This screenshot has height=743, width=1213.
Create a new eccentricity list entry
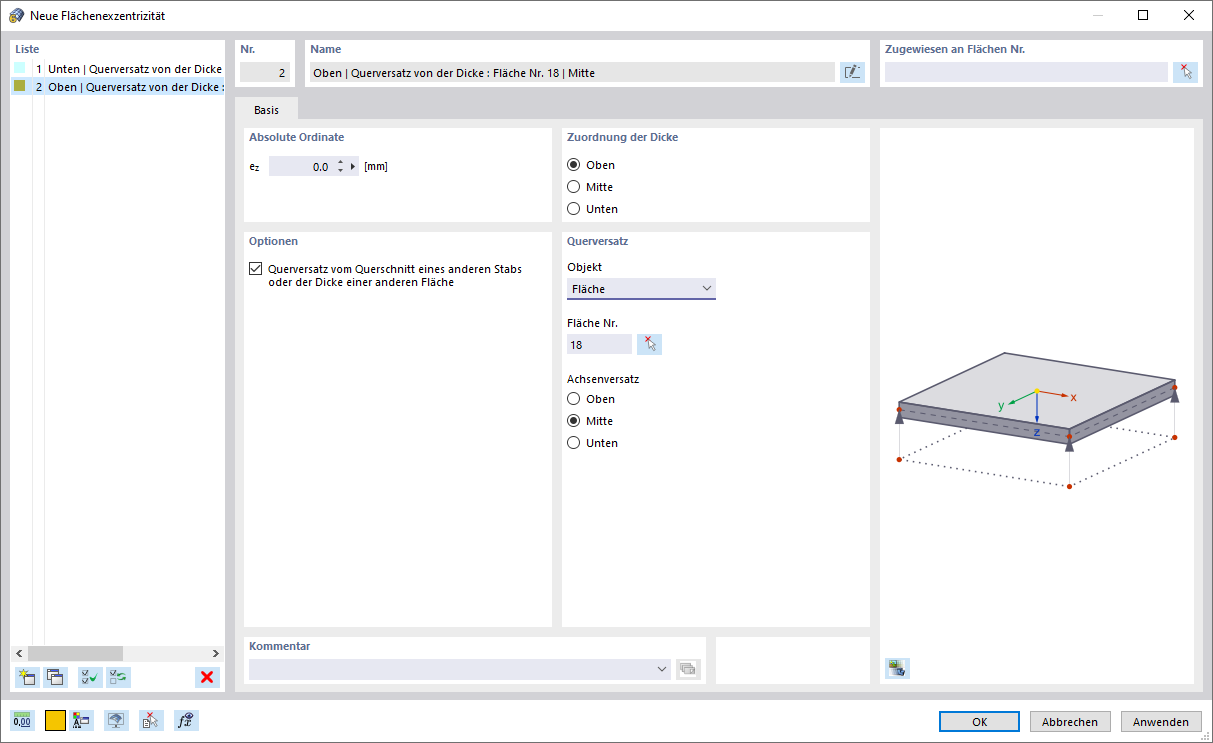(27, 677)
